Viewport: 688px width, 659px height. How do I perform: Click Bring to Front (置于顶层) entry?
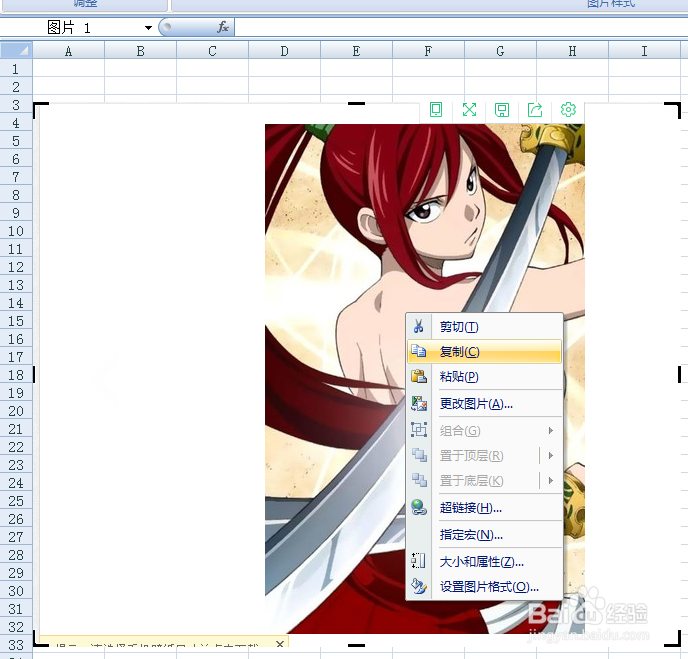484,456
